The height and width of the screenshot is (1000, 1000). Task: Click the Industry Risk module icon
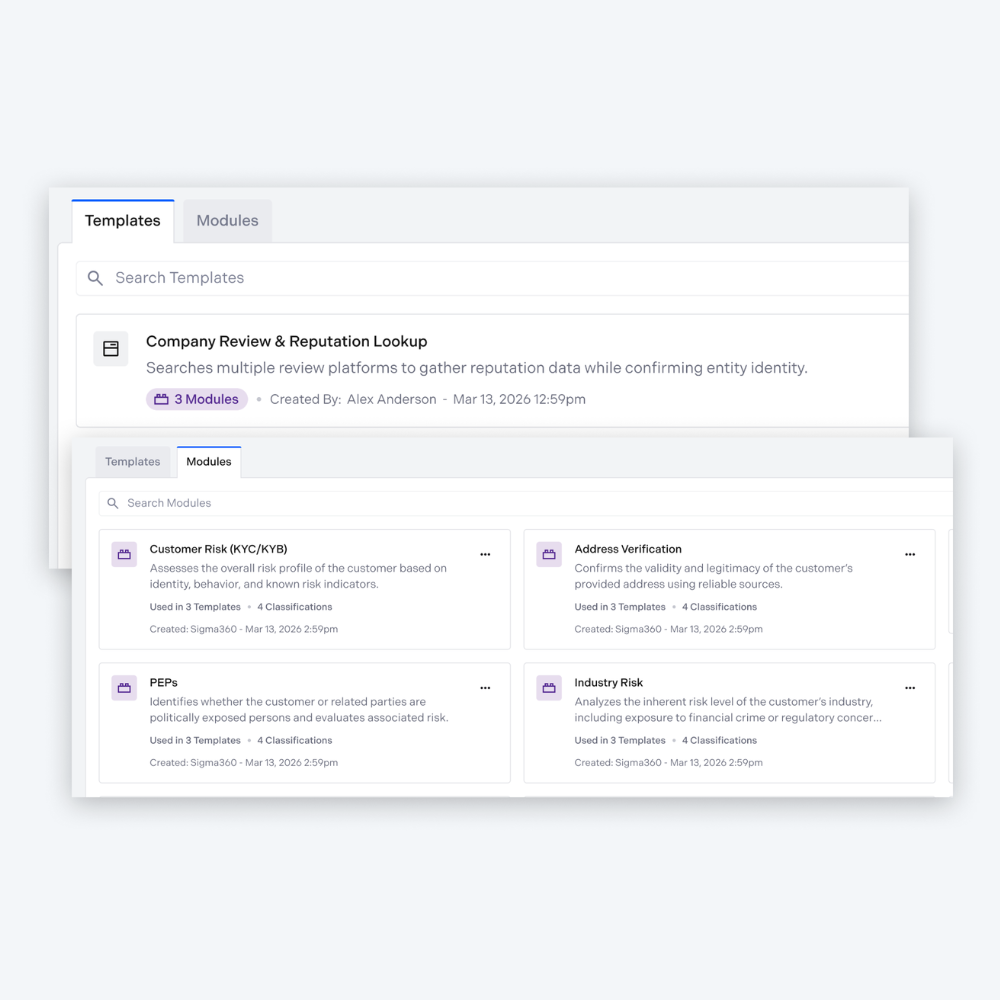(549, 688)
